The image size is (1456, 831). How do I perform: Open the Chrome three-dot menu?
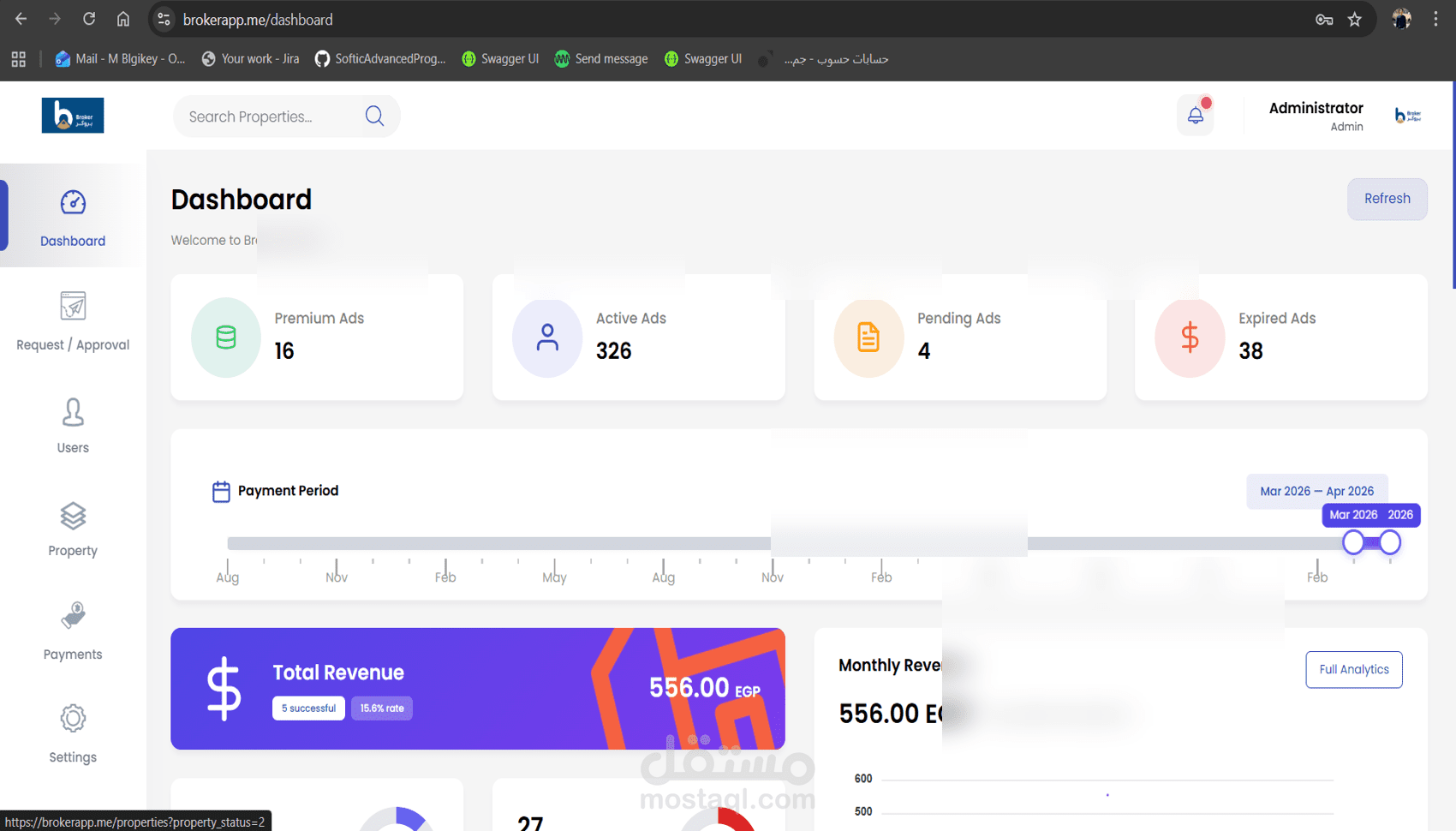click(1436, 19)
